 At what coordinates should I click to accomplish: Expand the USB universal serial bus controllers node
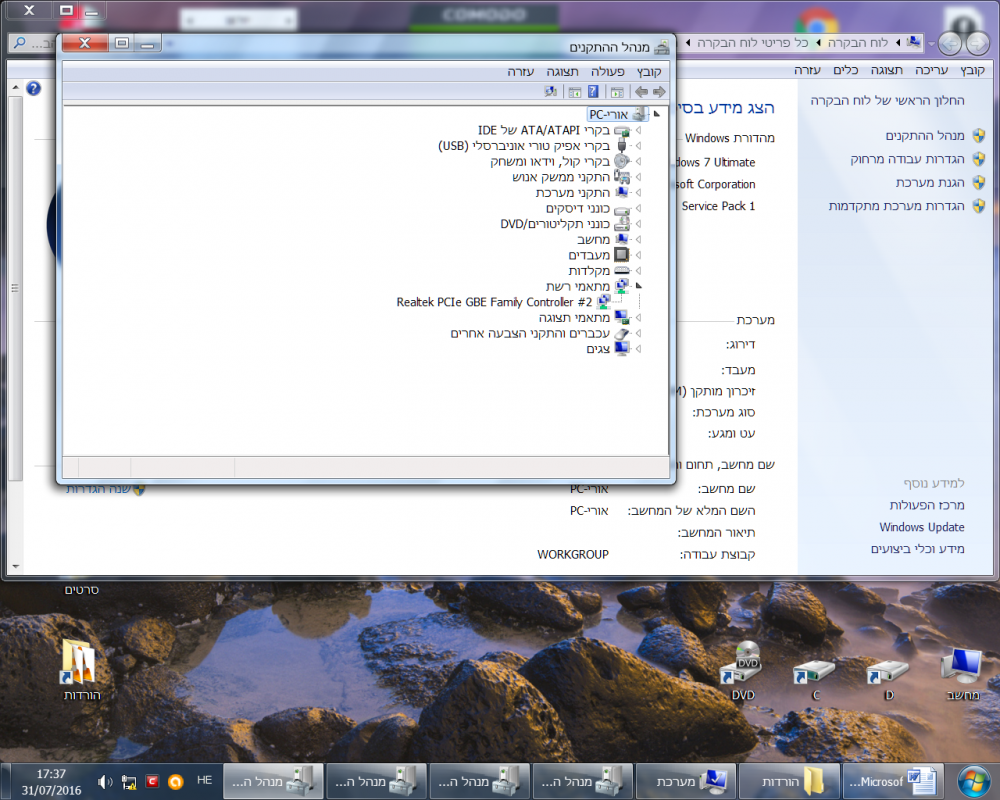coord(638,146)
